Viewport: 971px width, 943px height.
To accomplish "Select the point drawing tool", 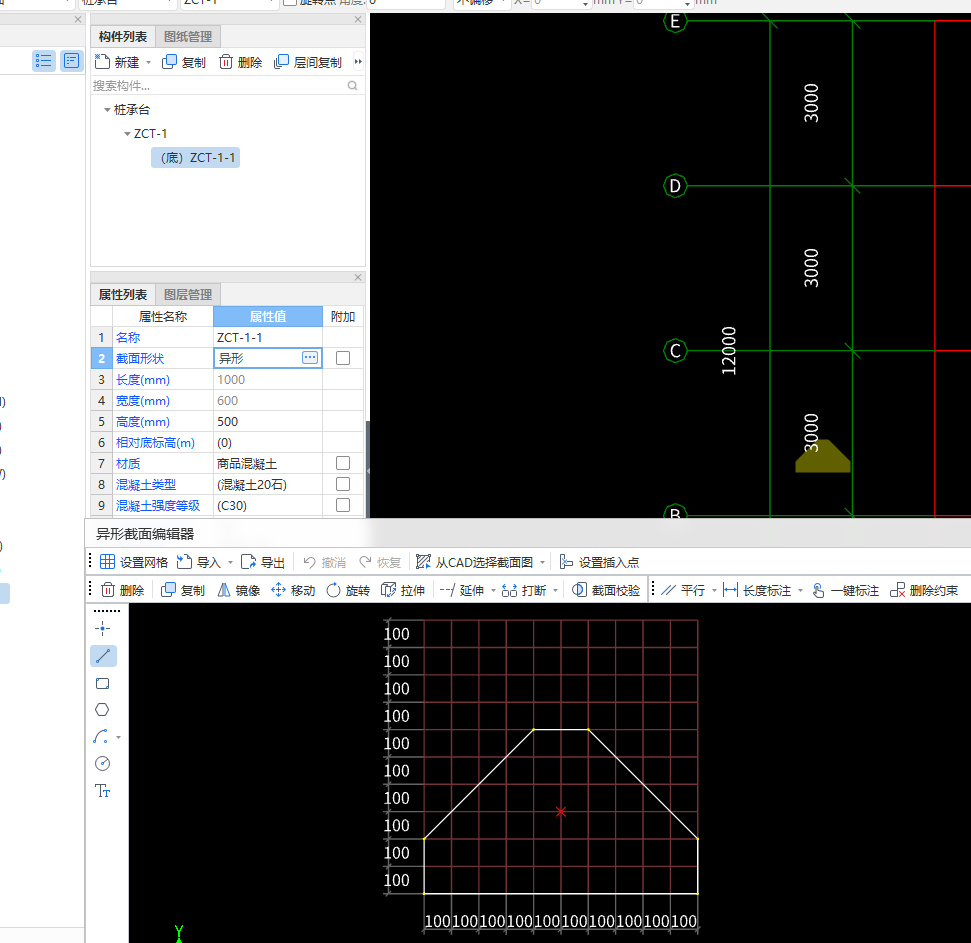I will (x=103, y=628).
